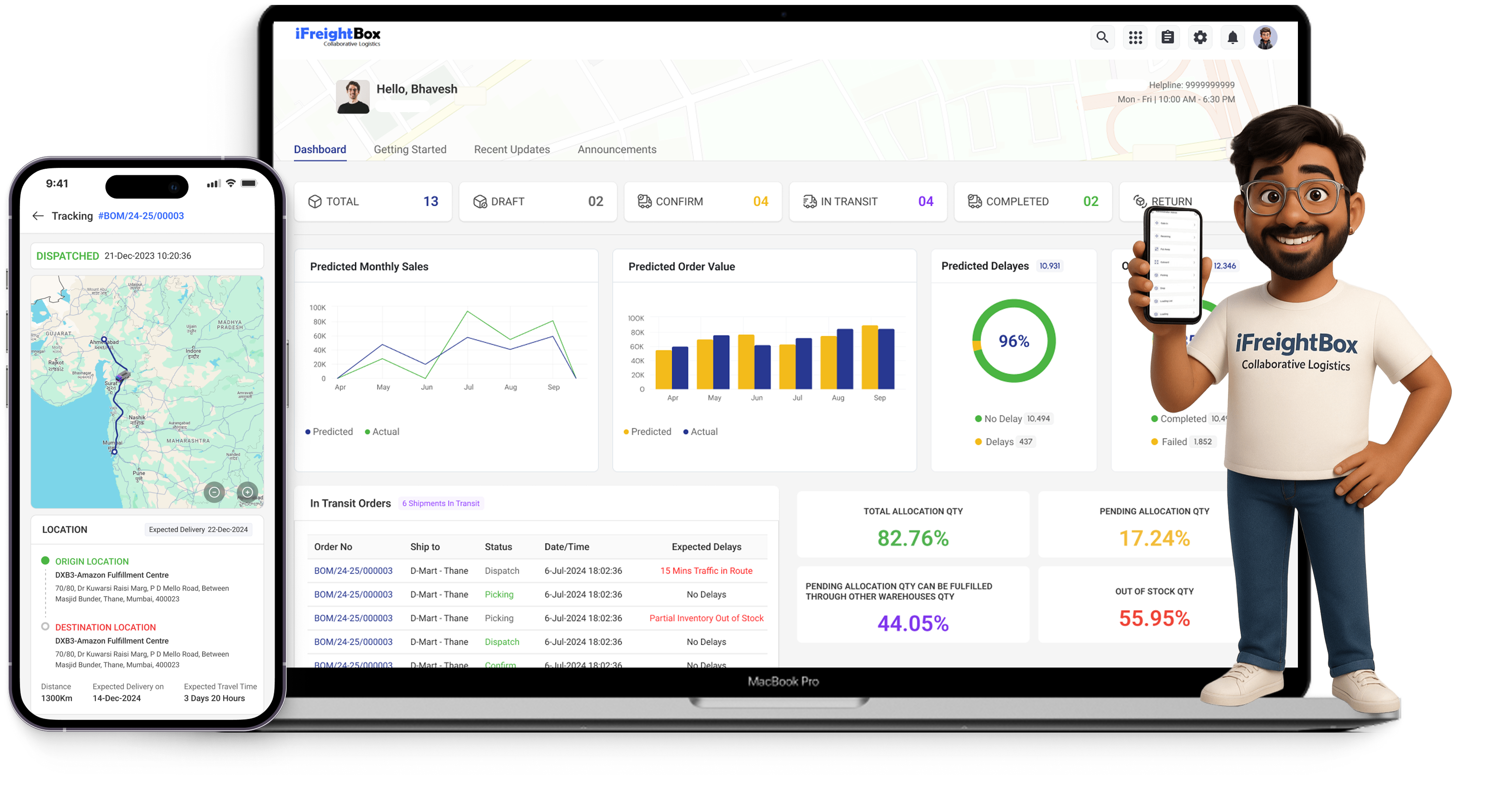Tap back arrow on Tracking screen
1512x787 pixels.
pos(38,216)
